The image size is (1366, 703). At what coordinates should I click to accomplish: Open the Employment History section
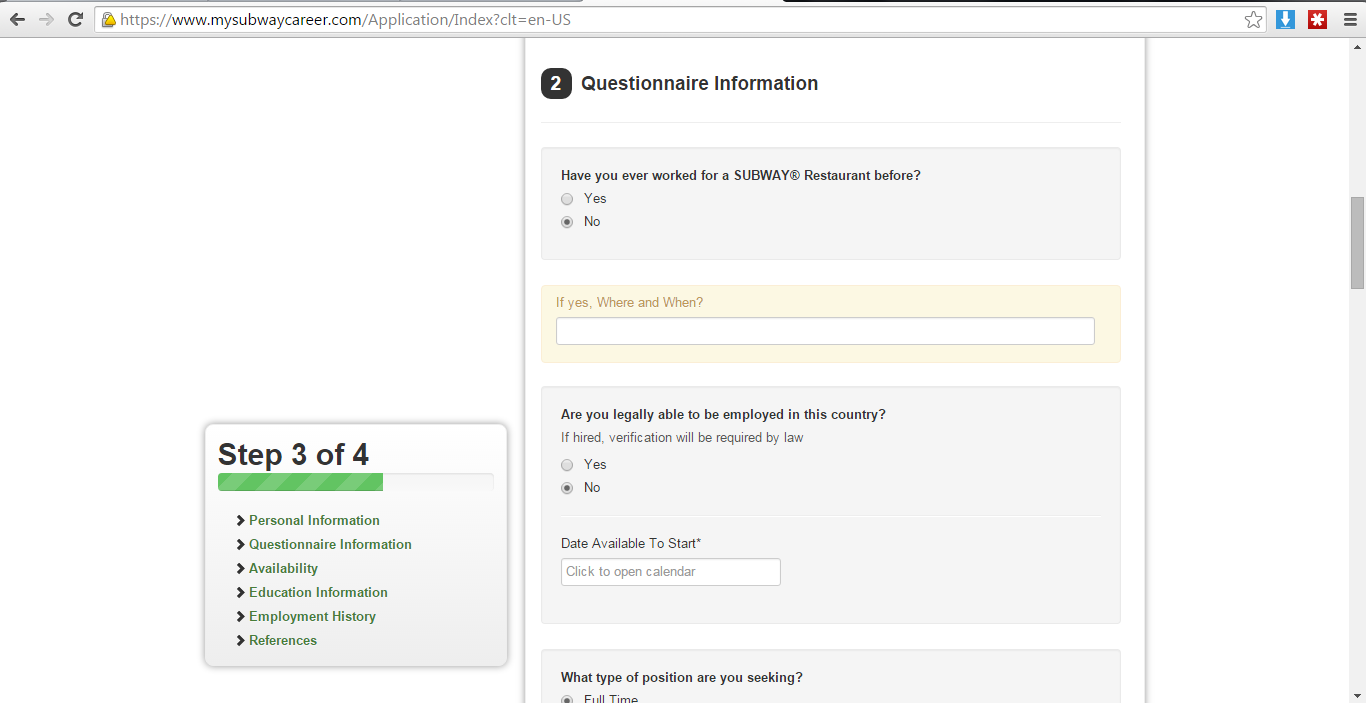coord(311,616)
